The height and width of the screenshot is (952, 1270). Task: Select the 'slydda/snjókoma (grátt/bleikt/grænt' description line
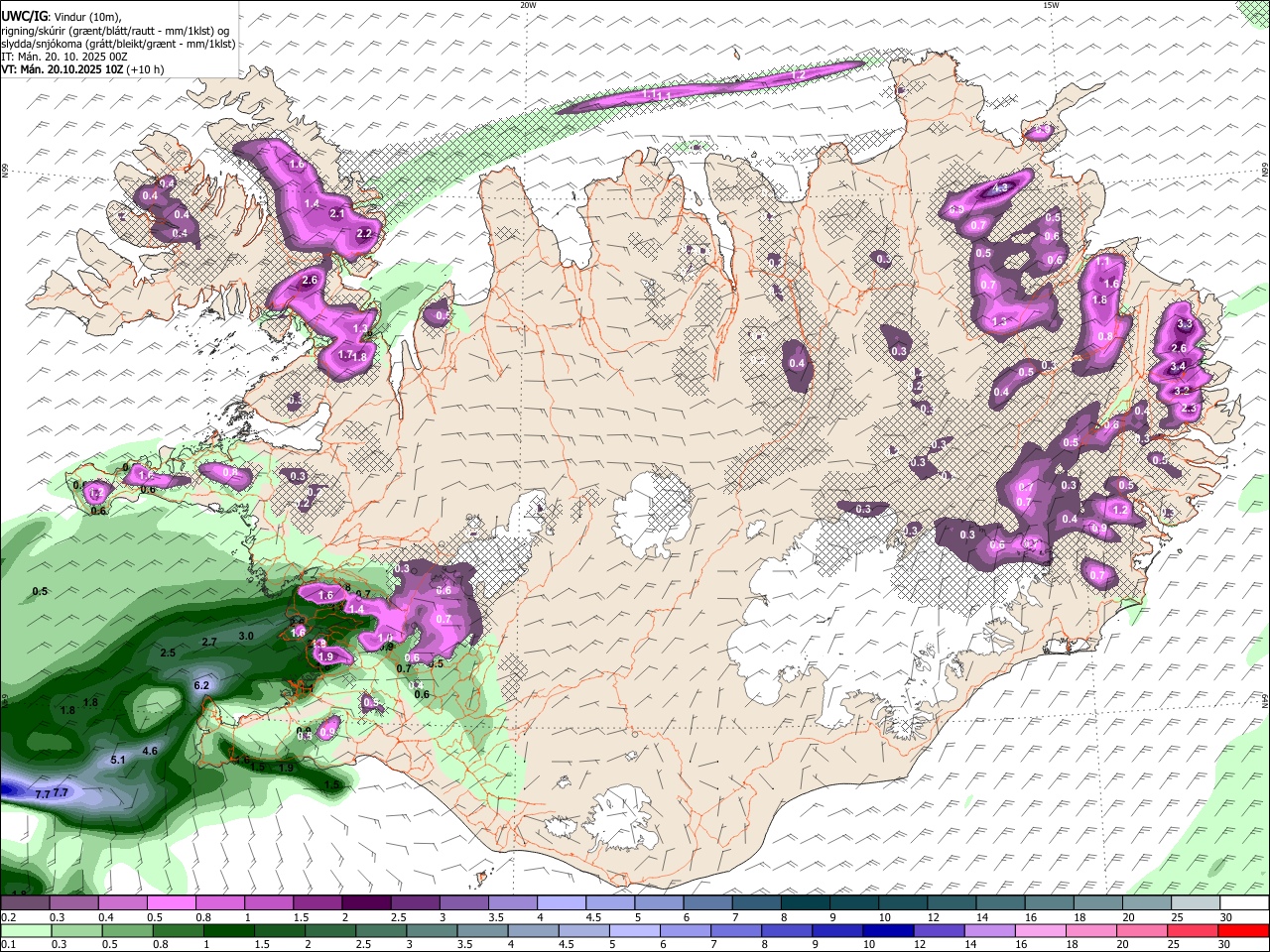pos(118,44)
